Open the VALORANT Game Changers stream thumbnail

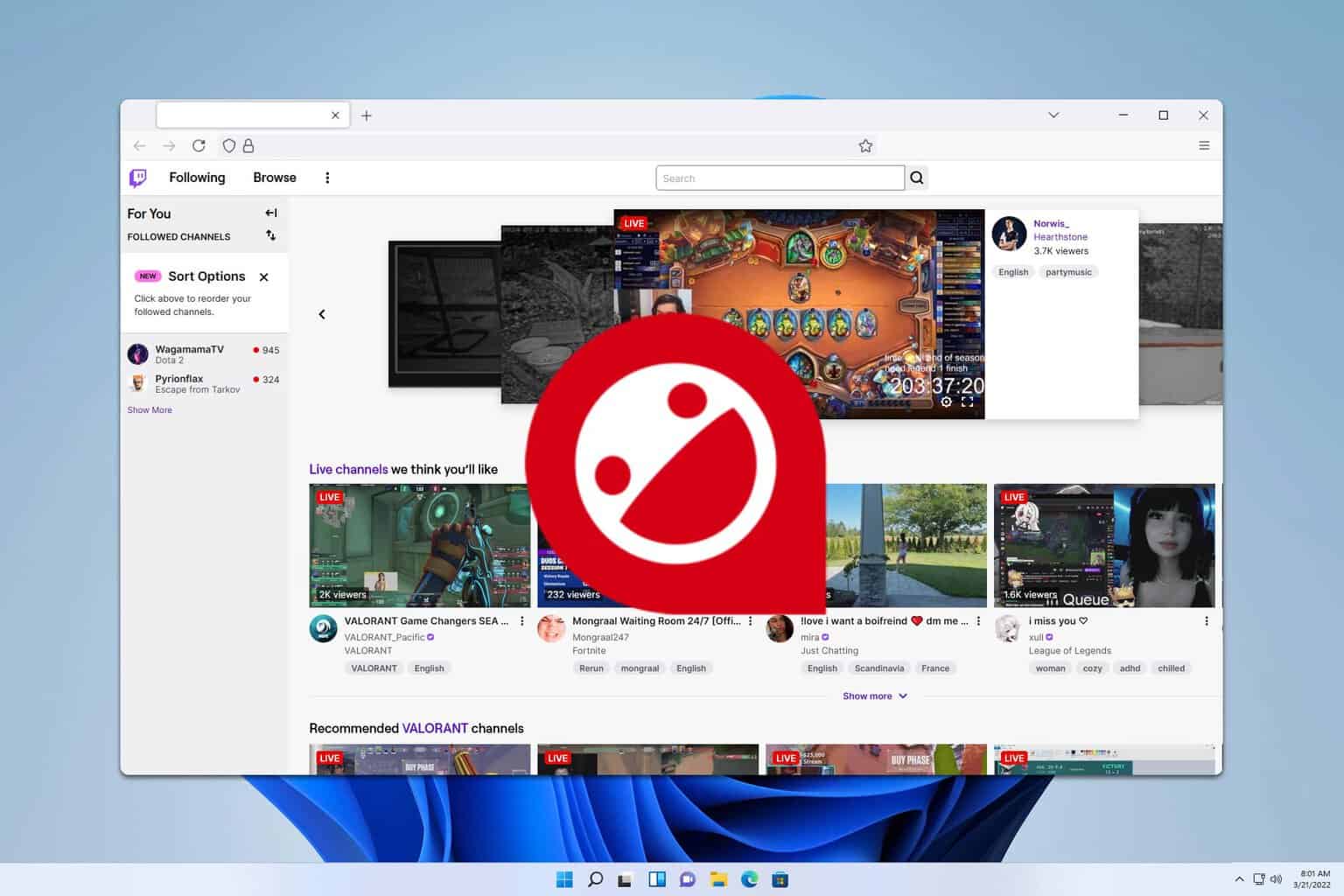pos(420,545)
